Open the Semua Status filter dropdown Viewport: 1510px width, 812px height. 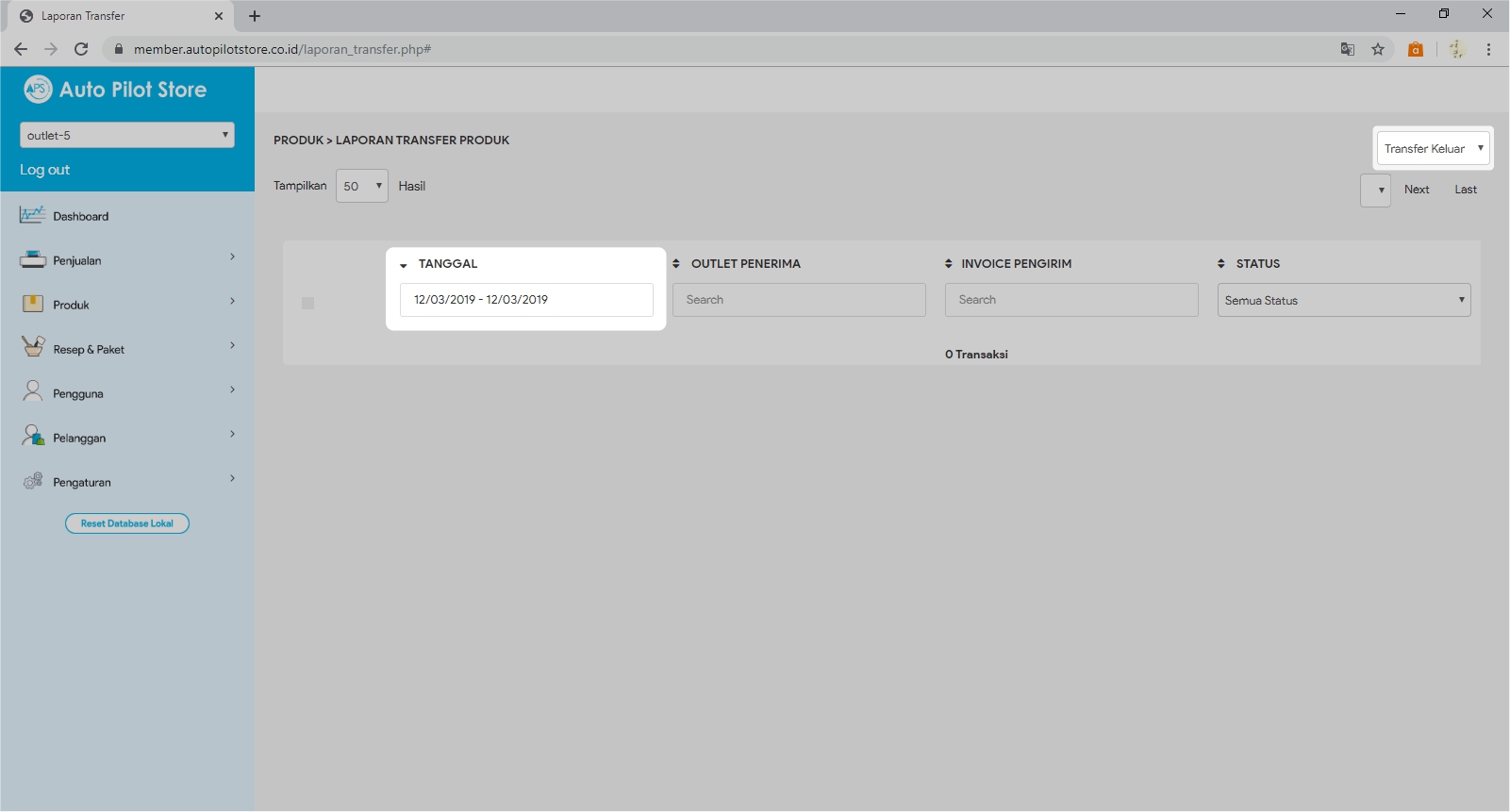(x=1343, y=300)
